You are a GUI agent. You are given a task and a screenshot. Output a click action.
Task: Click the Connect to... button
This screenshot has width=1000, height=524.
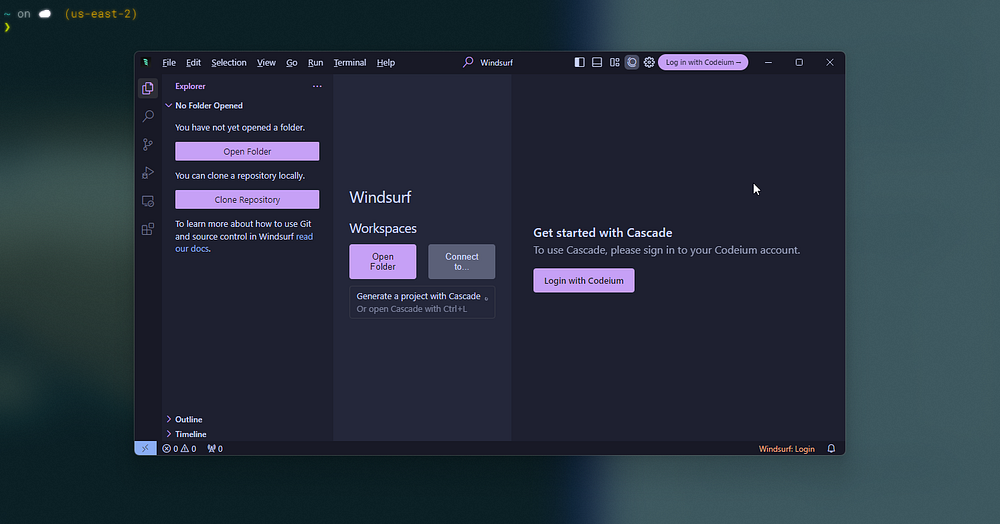(462, 261)
